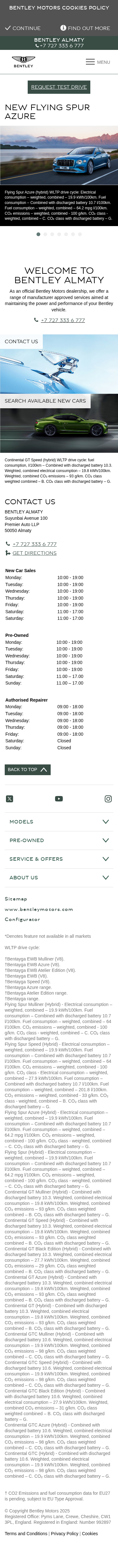Viewport: 118px width, 1568px height.
Task: Click the Request Test Drive button
Action: point(59,87)
